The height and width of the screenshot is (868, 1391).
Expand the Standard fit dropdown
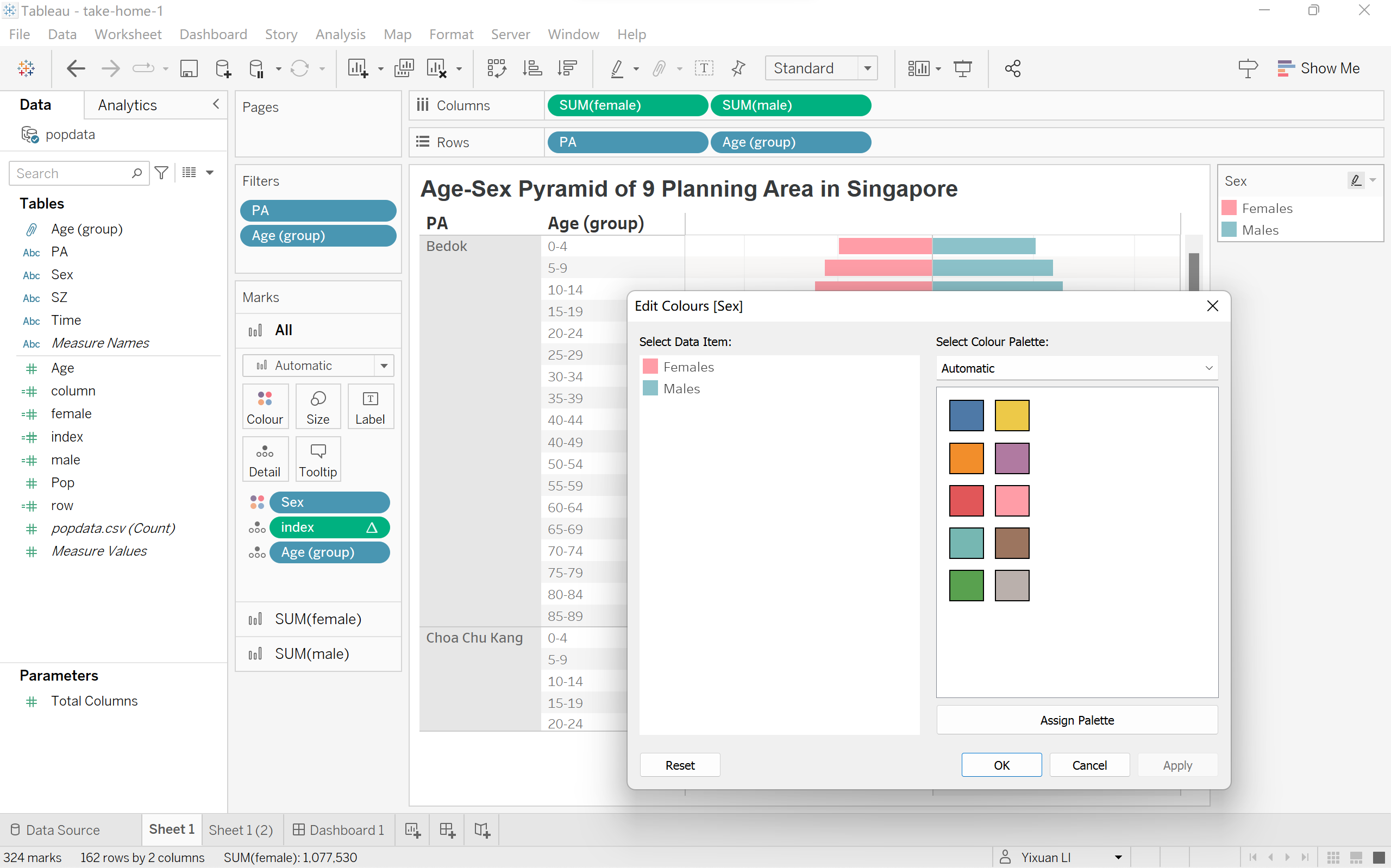pyautogui.click(x=867, y=68)
